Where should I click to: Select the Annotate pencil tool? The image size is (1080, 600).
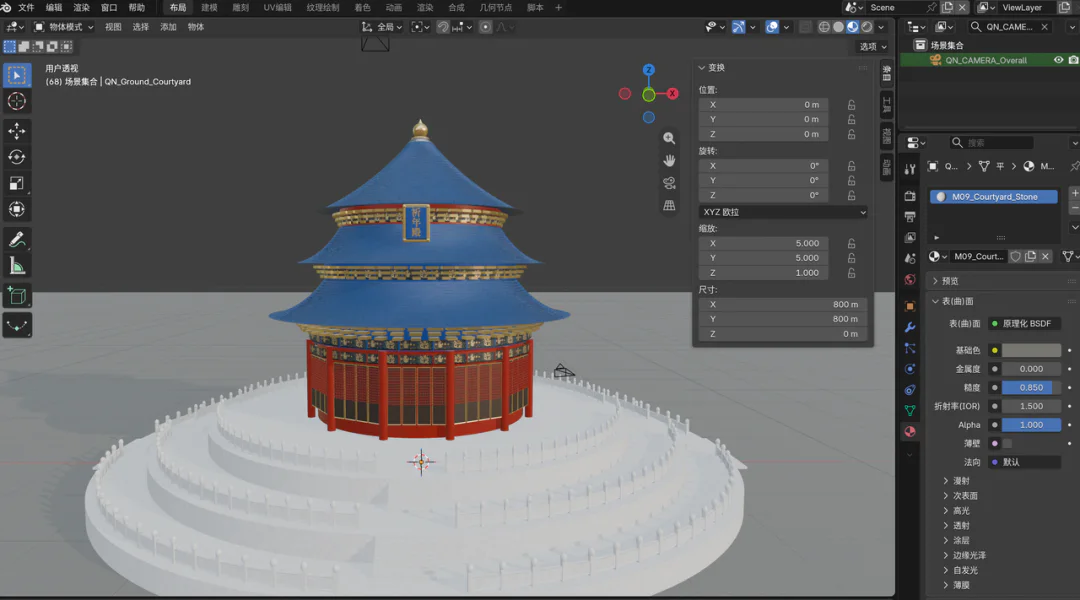(17, 240)
